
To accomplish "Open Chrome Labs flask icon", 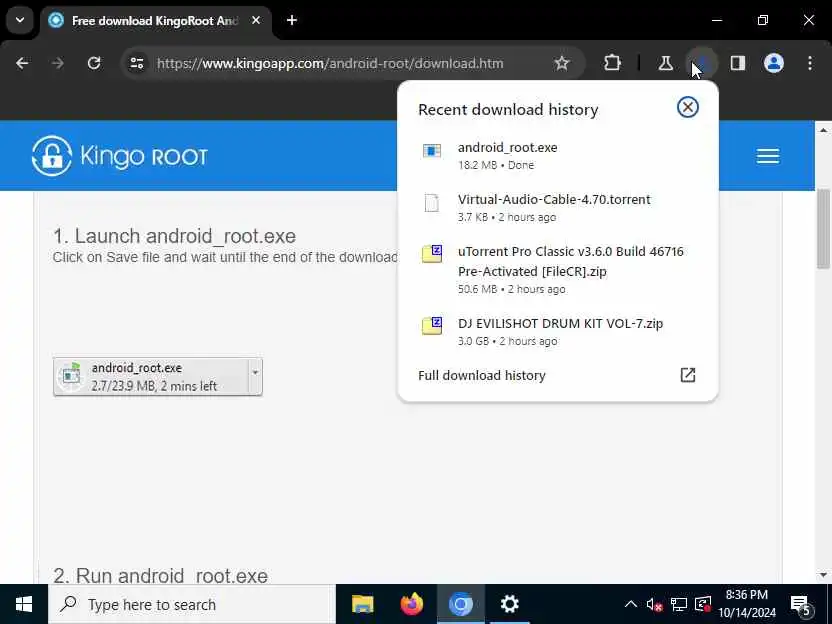I will point(665,64).
